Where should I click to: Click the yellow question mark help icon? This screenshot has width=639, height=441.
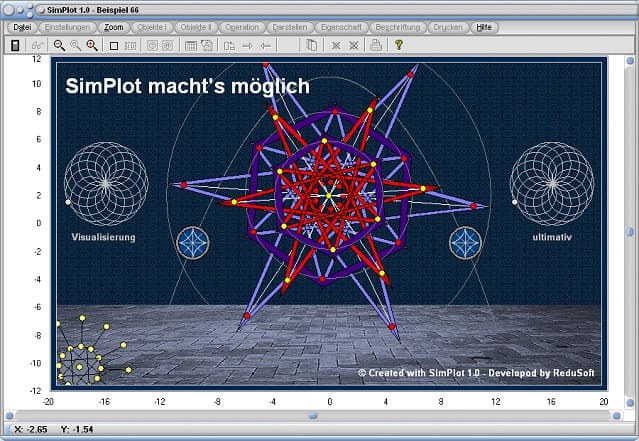[x=399, y=45]
